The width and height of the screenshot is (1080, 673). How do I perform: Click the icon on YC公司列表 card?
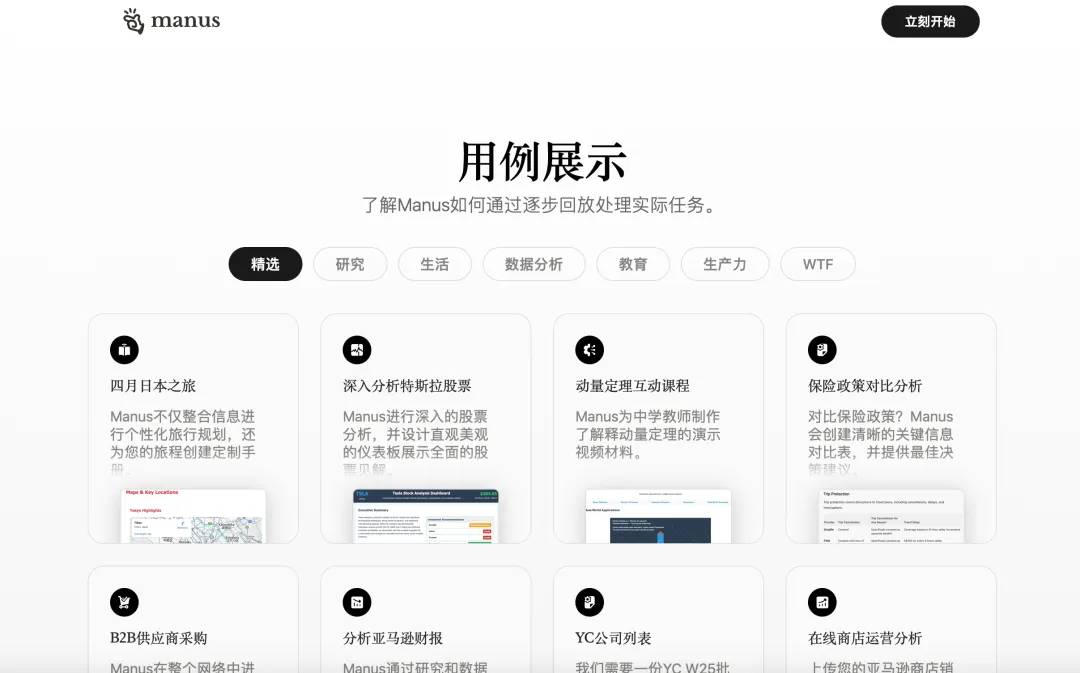590,602
